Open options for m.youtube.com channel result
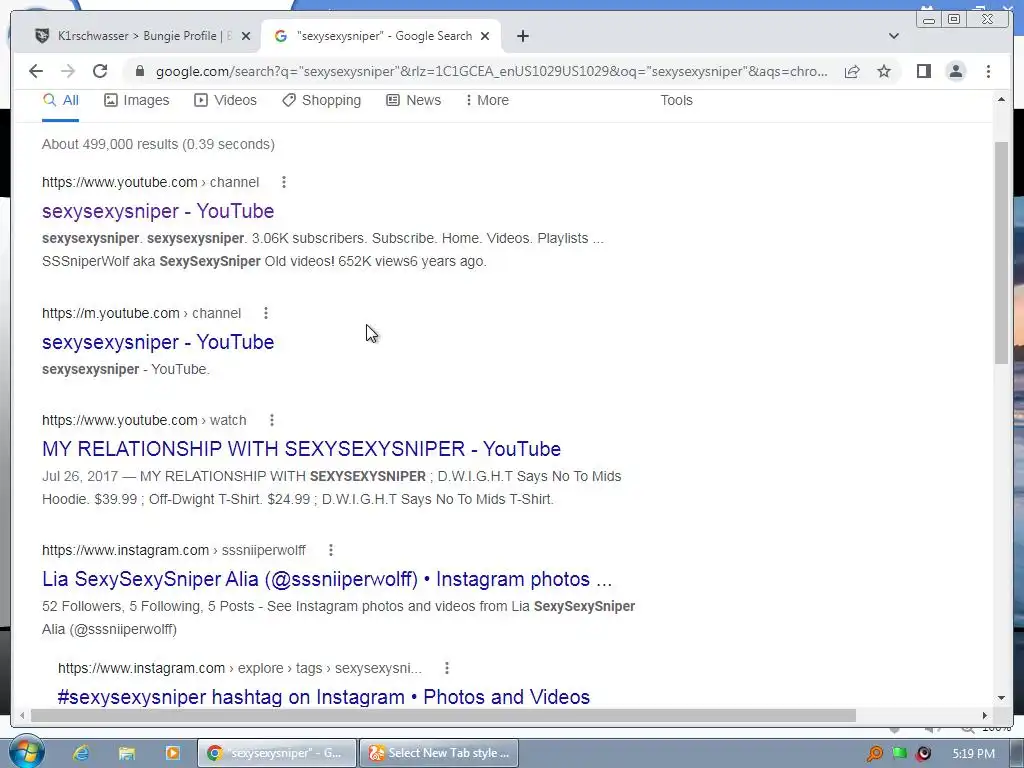This screenshot has height=768, width=1024. pyautogui.click(x=266, y=313)
